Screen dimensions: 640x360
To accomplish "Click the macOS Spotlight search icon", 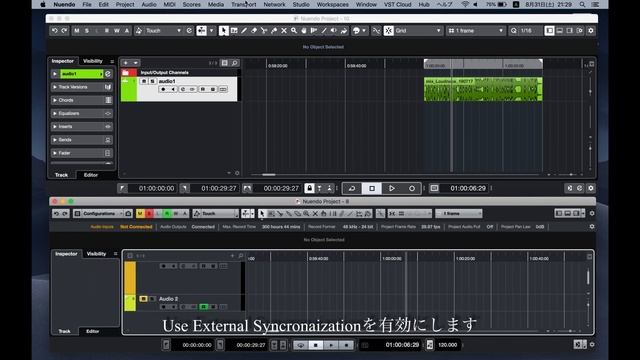I will (x=582, y=4).
